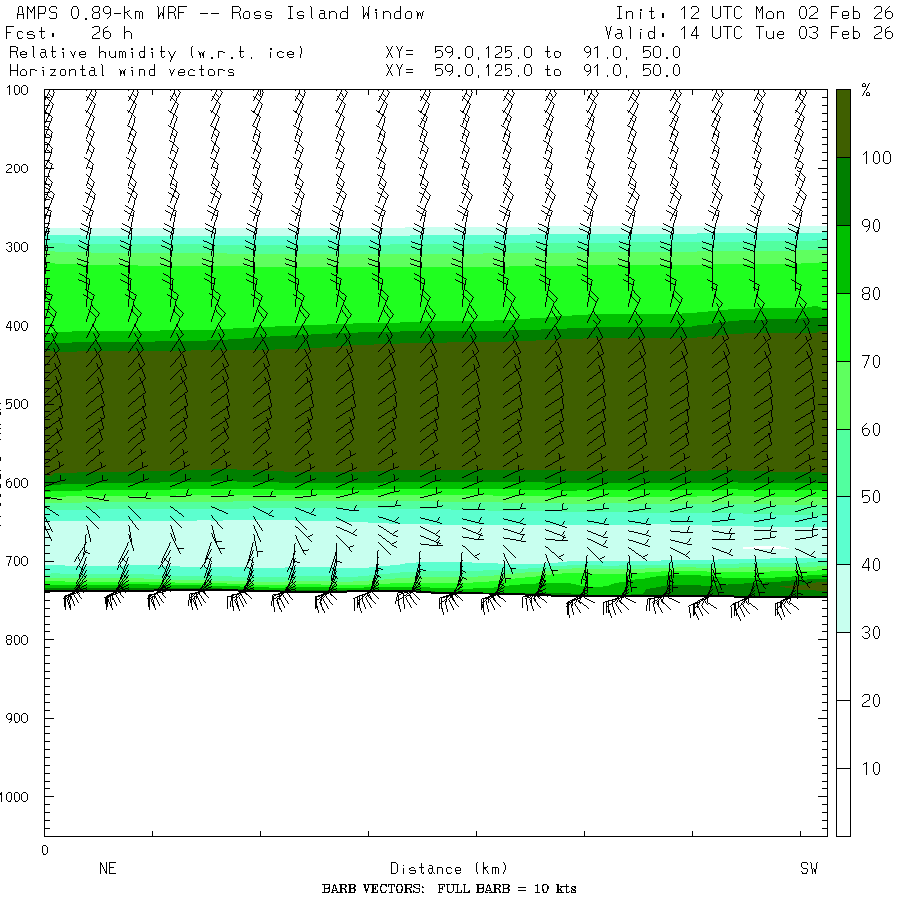Image resolution: width=900 pixels, height=900 pixels.
Task: Click the 1000 pressure axis label
Action: point(14,797)
